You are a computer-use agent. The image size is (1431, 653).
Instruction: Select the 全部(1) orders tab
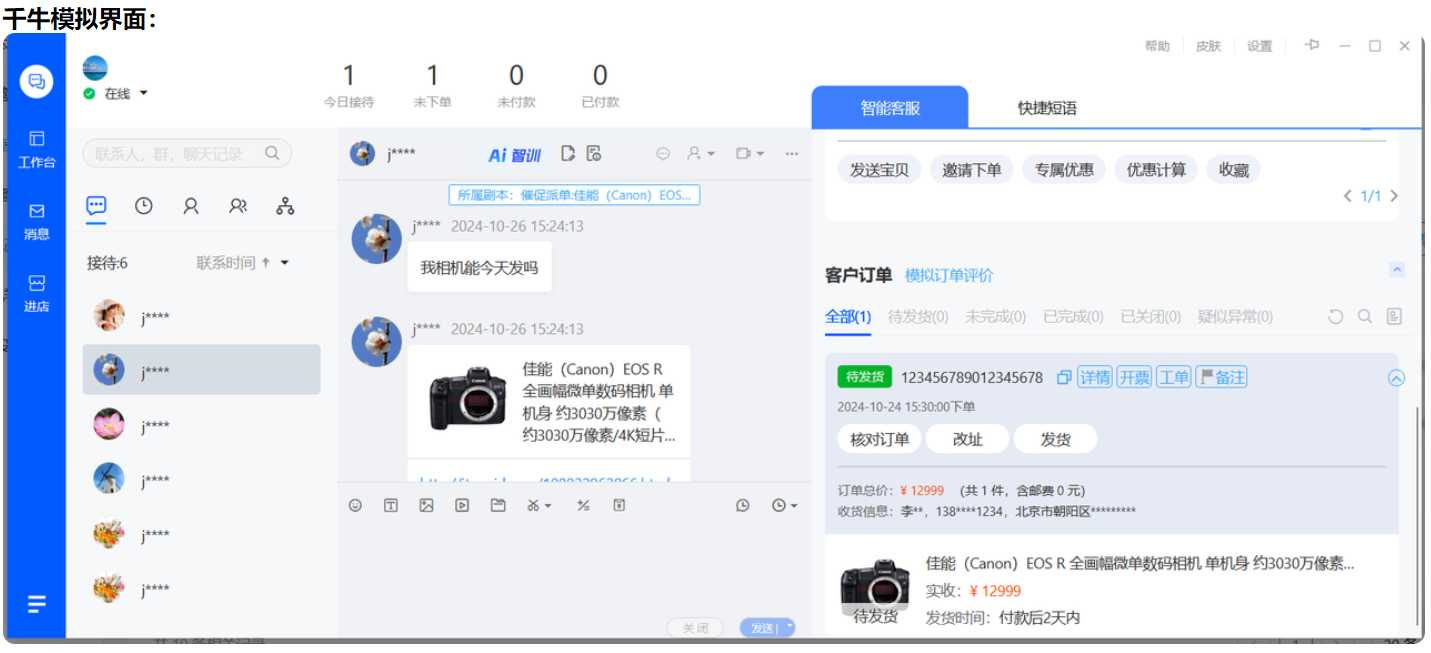pos(848,316)
